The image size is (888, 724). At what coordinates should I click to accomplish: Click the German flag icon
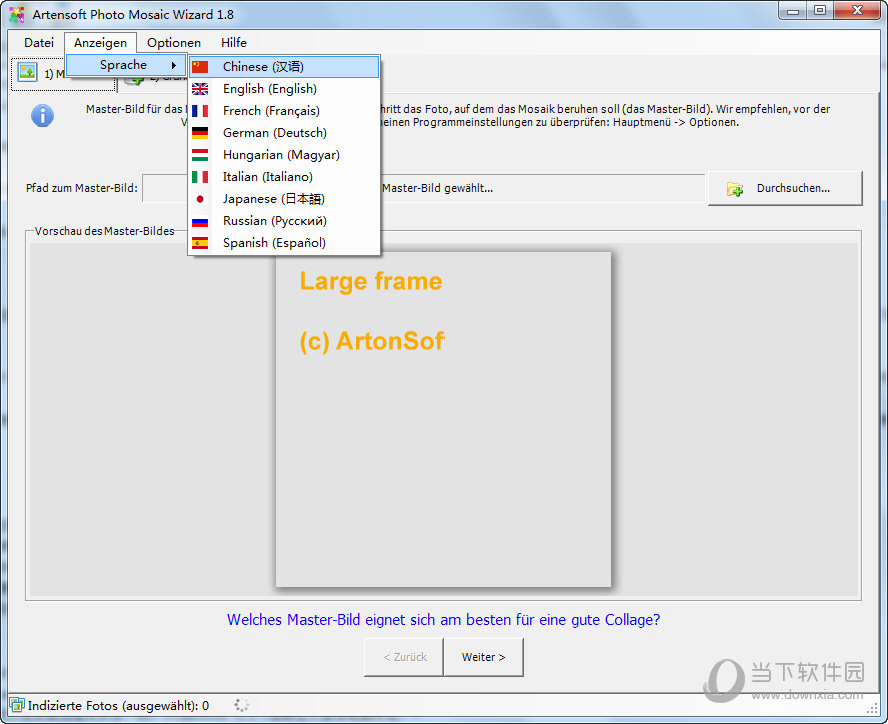pyautogui.click(x=200, y=133)
